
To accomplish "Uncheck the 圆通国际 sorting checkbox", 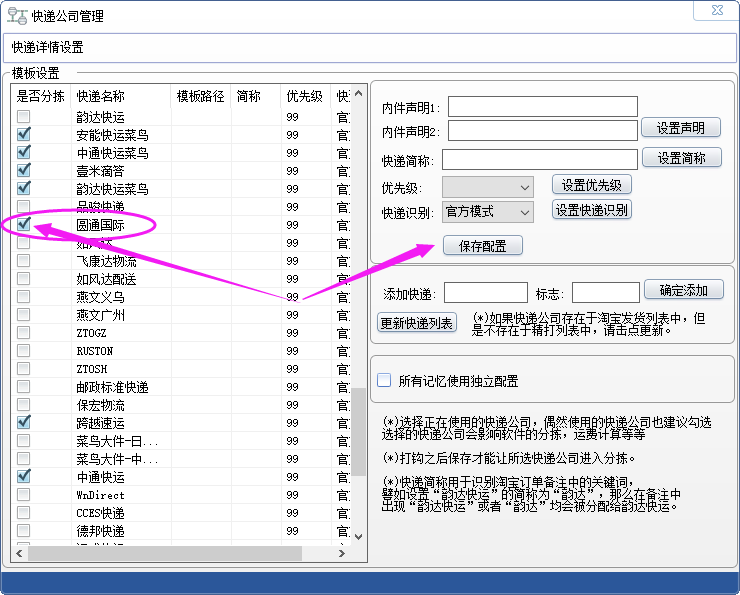I will point(23,225).
